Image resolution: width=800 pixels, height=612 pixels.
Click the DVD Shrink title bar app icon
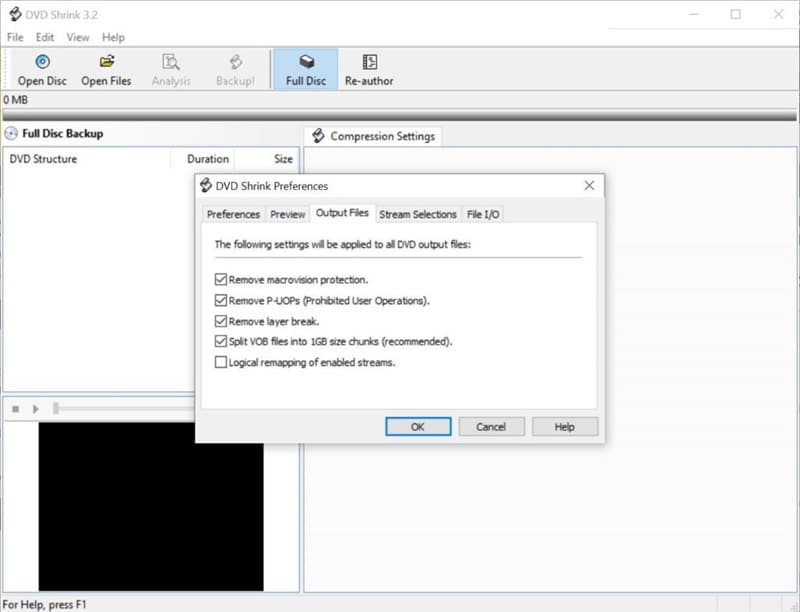coord(15,14)
